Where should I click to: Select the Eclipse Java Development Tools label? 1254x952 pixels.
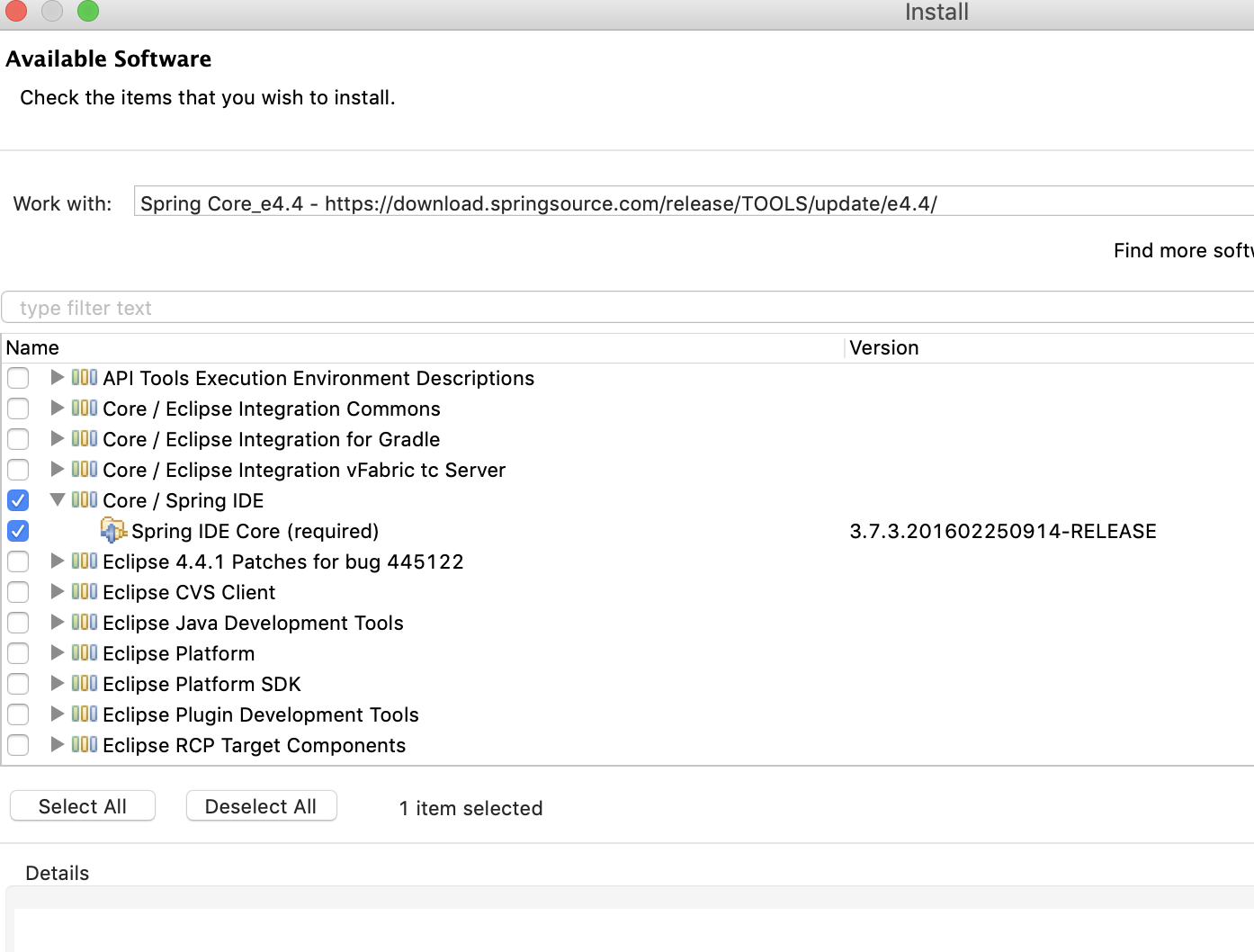[253, 623]
